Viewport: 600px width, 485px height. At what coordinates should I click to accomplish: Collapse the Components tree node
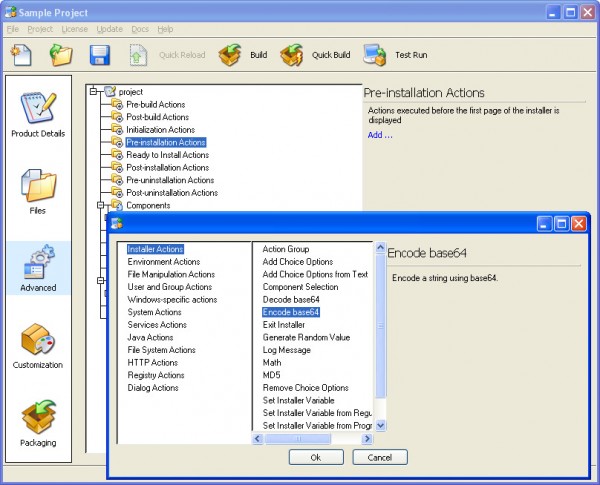coord(102,205)
